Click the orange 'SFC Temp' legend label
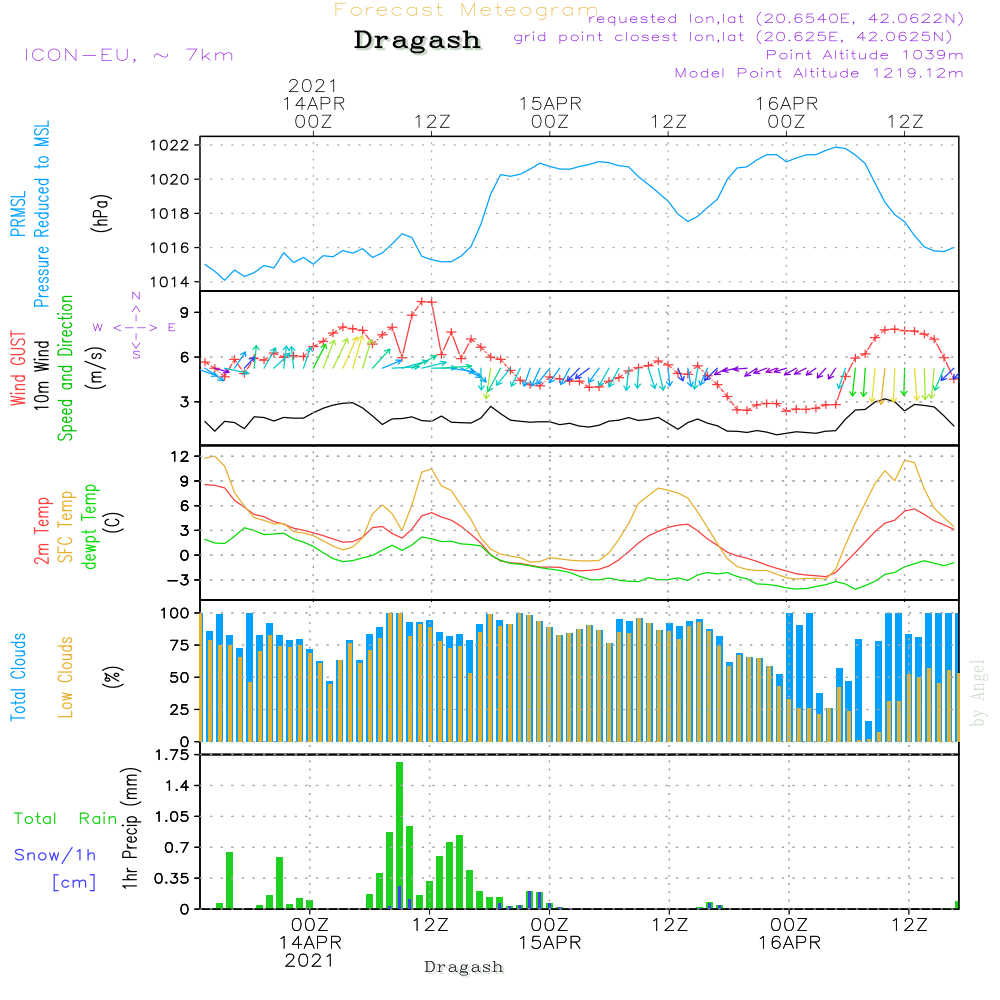The height and width of the screenshot is (1000, 1000). (x=66, y=527)
